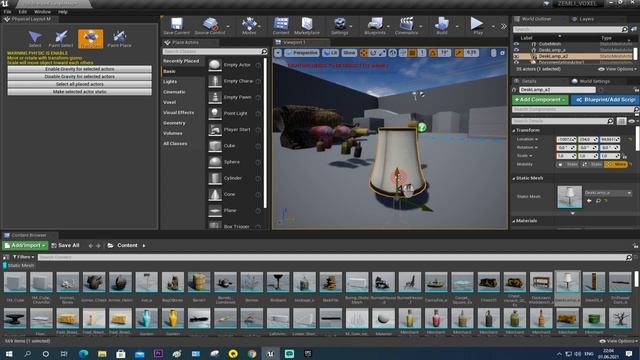The height and width of the screenshot is (360, 640).
Task: Open View Options in World Outliner
Action: (617, 69)
